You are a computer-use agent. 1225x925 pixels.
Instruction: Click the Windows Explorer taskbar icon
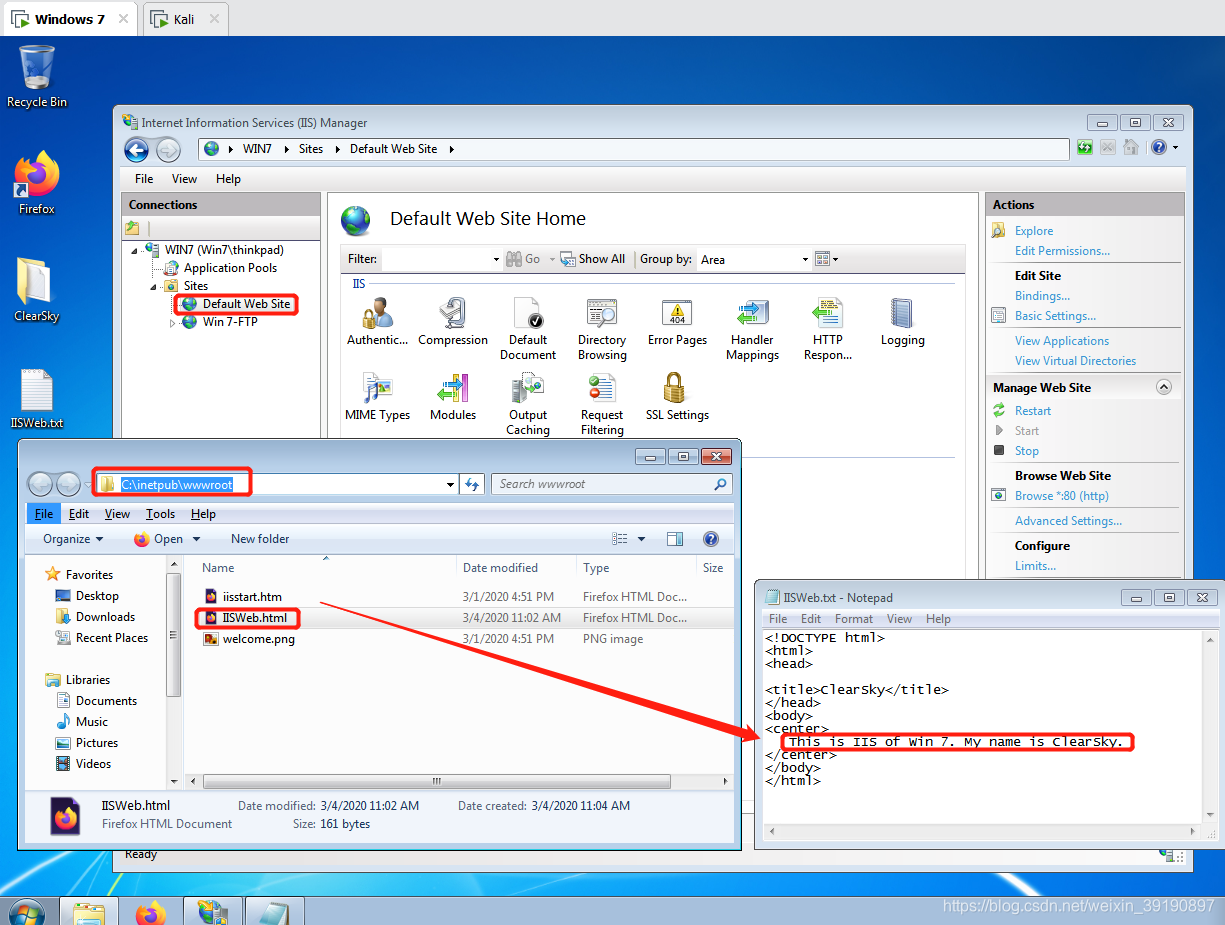coord(89,911)
